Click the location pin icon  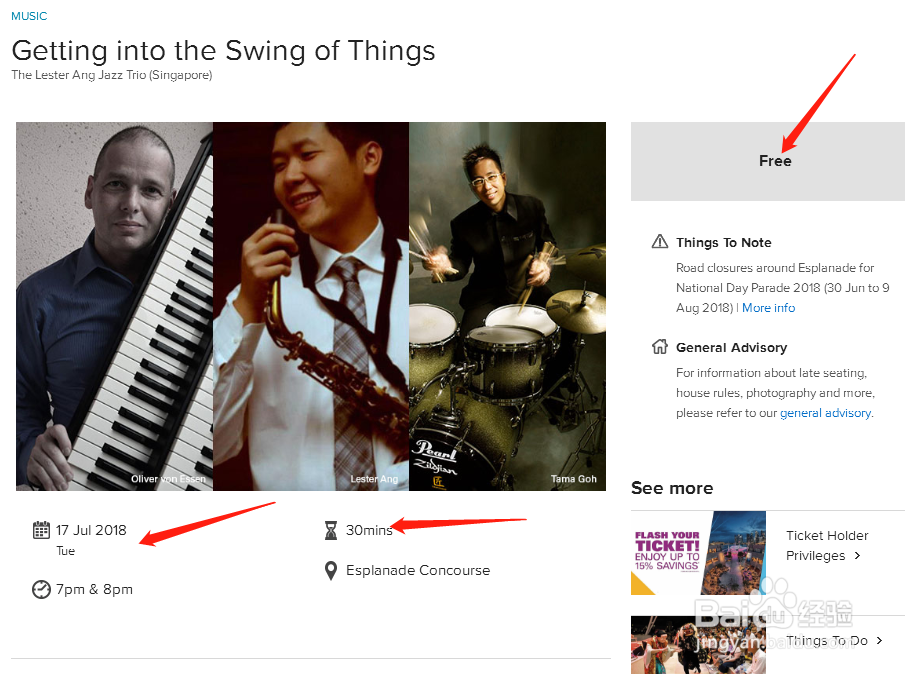(331, 570)
